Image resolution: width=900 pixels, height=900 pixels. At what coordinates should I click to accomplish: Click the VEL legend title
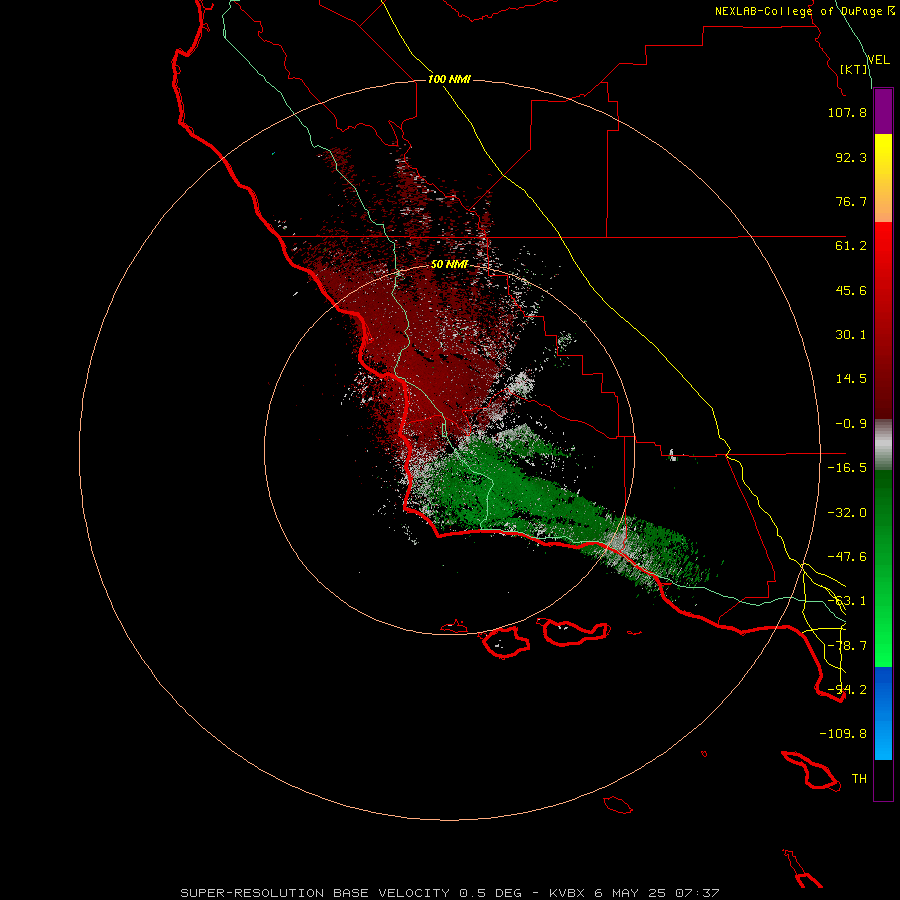878,60
